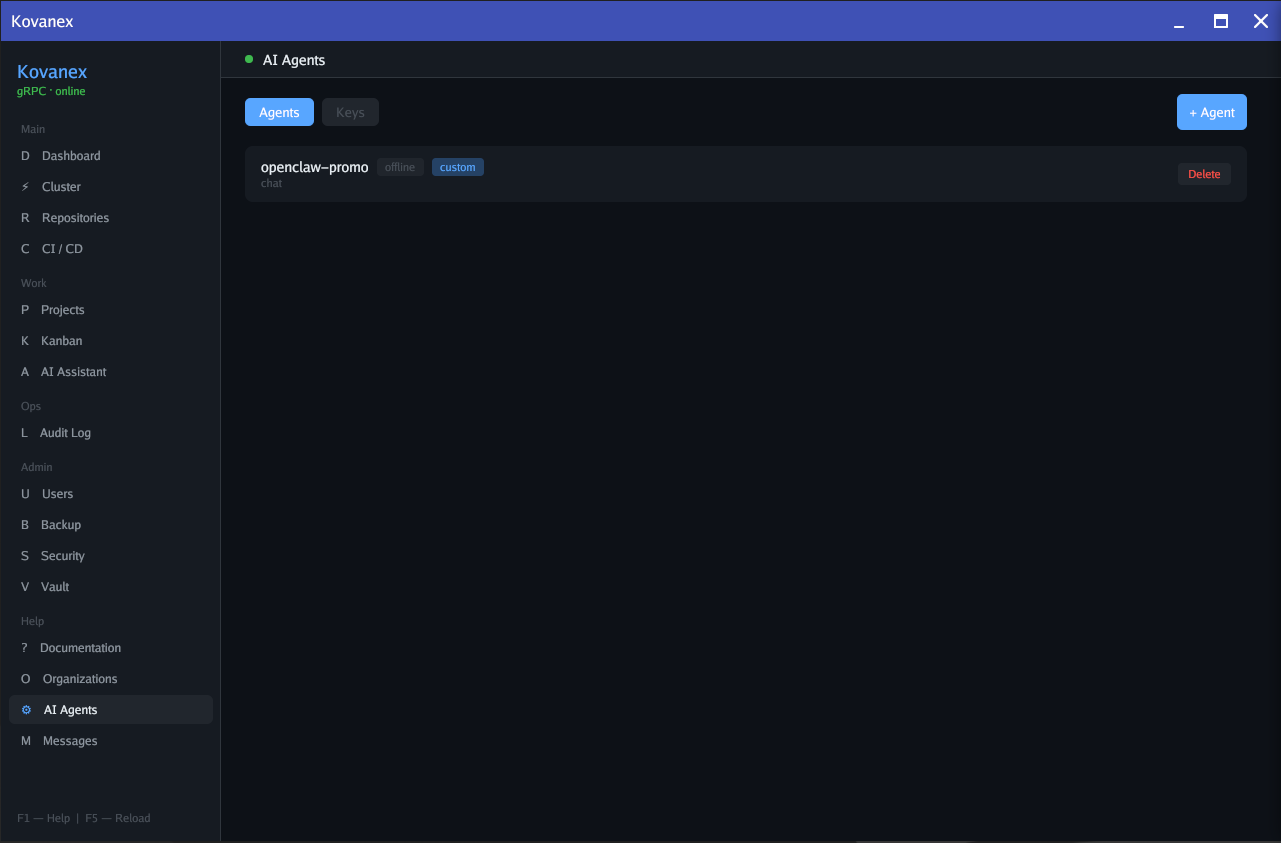The height and width of the screenshot is (843, 1281).
Task: Toggle the offline status badge on openclaw-promo
Action: [x=400, y=167]
